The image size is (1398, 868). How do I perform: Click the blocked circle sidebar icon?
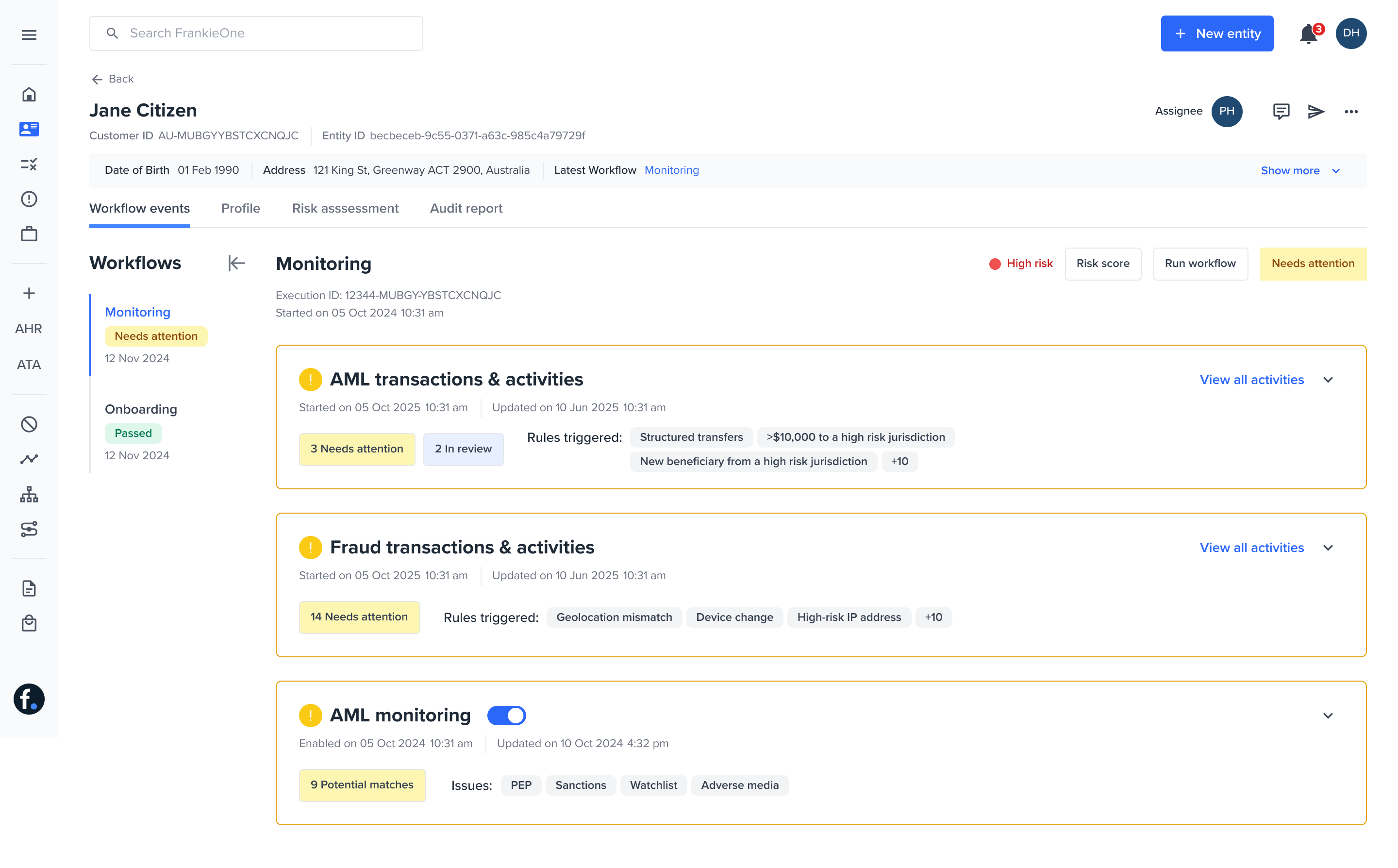(x=29, y=424)
